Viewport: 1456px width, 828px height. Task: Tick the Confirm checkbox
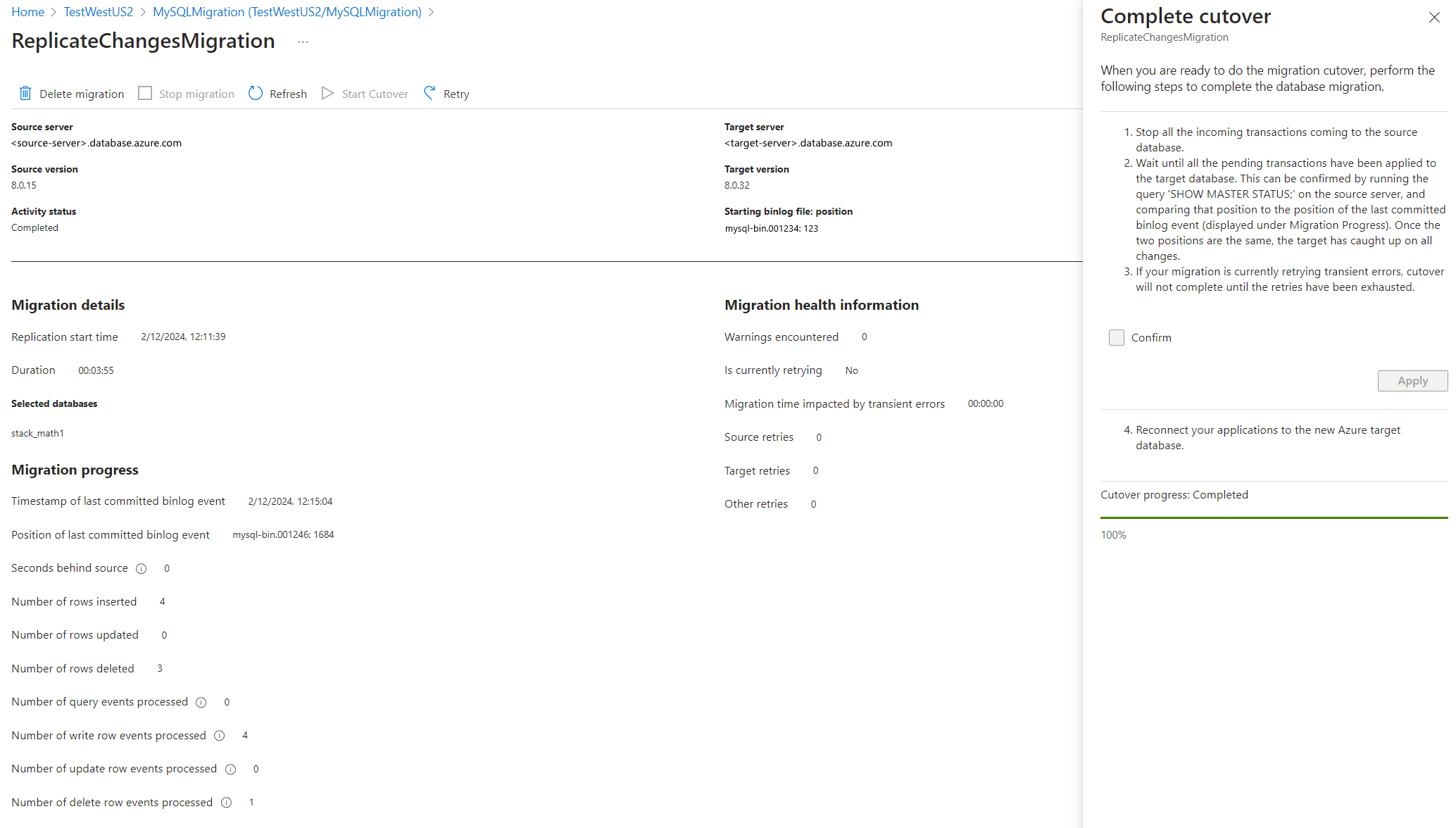[x=1117, y=338]
